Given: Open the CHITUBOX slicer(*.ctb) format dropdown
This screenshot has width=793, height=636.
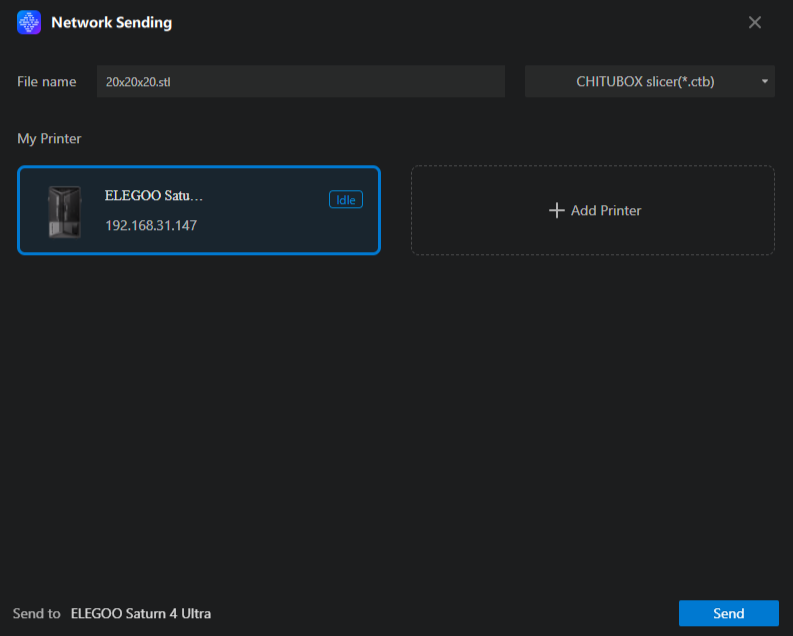Looking at the screenshot, I should [x=649, y=81].
